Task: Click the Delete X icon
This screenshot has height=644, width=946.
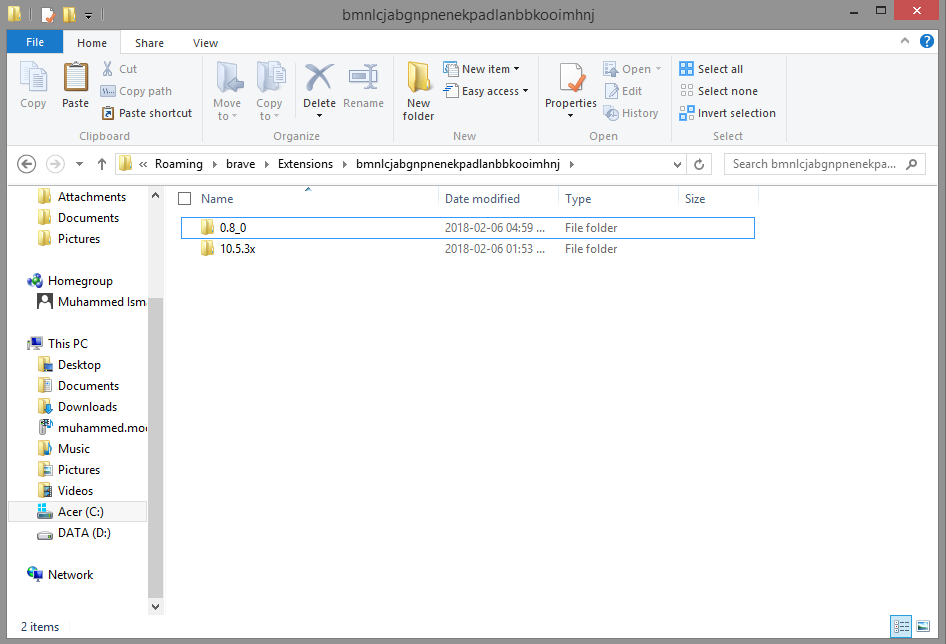Action: pos(319,77)
